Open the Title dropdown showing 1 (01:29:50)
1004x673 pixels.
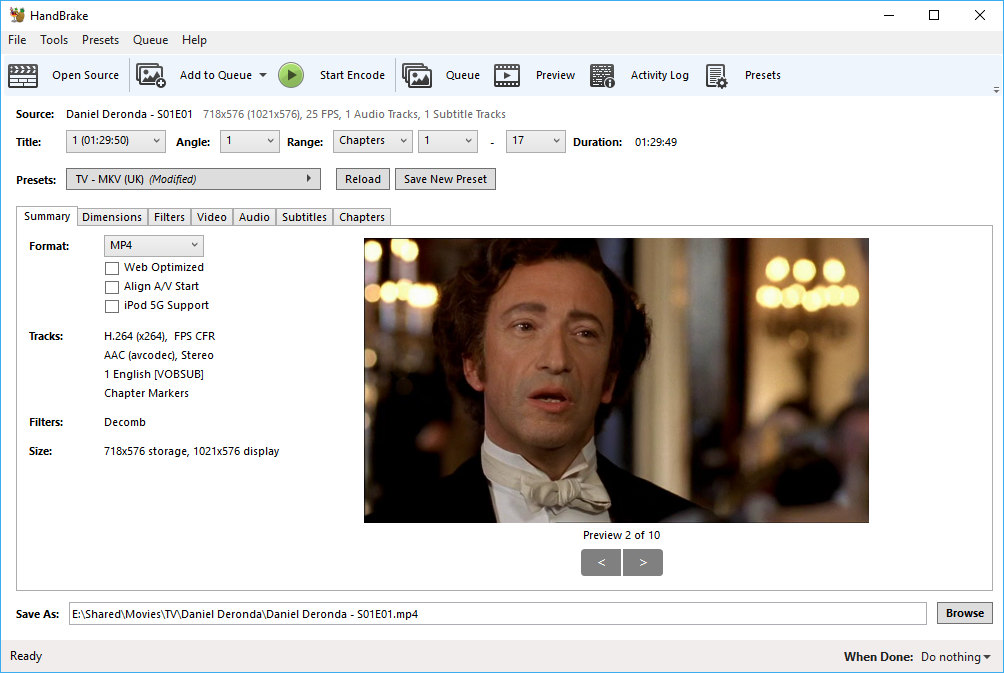click(x=116, y=142)
